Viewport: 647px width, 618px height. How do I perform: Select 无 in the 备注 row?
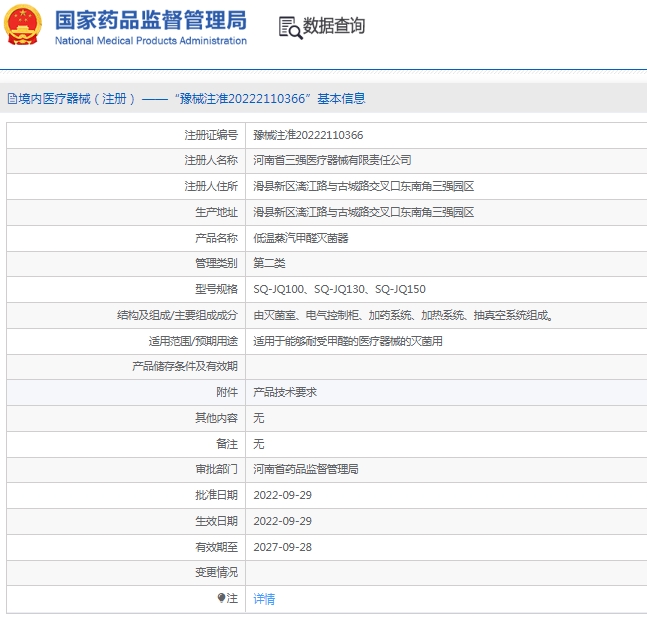(x=259, y=444)
